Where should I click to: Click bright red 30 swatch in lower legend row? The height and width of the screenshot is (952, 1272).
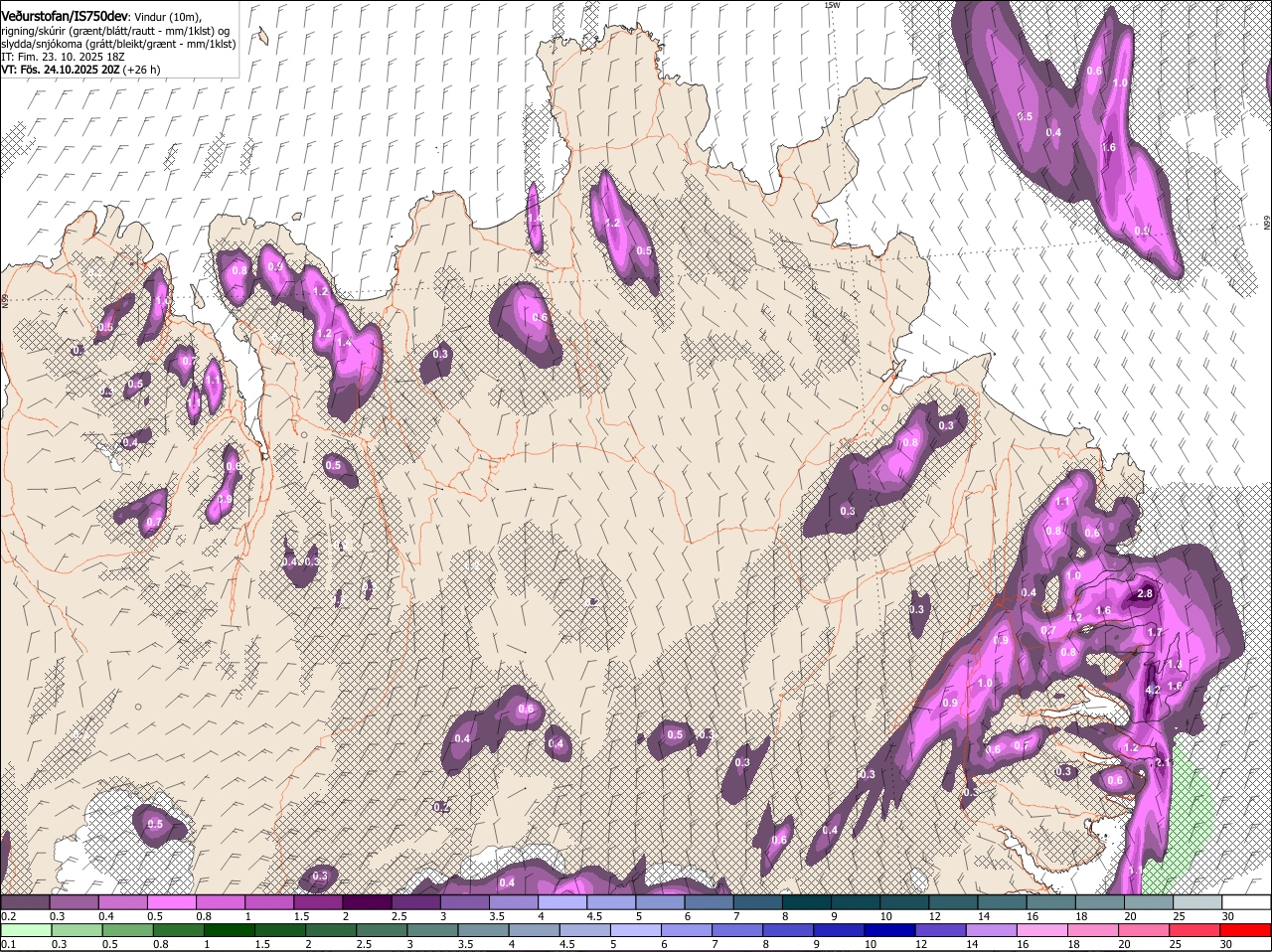1247,930
